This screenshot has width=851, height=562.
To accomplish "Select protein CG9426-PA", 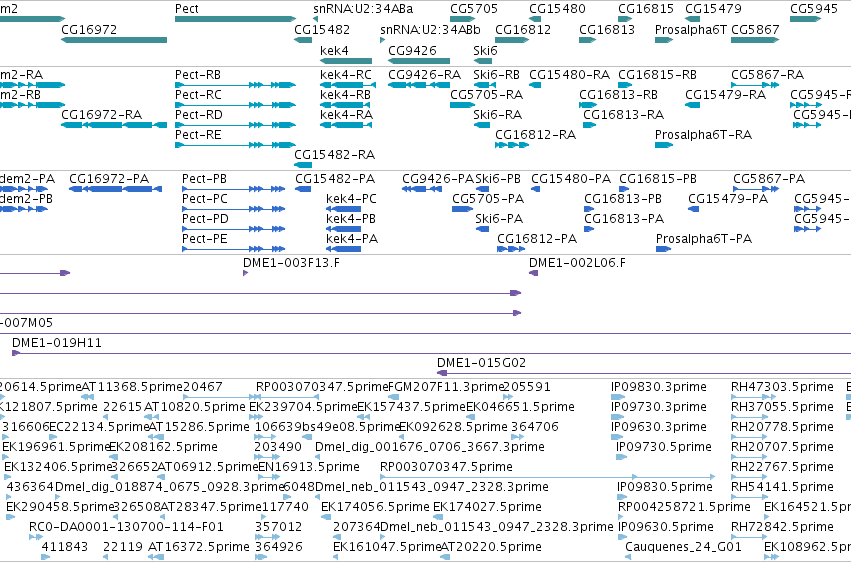I will pyautogui.click(x=422, y=189).
